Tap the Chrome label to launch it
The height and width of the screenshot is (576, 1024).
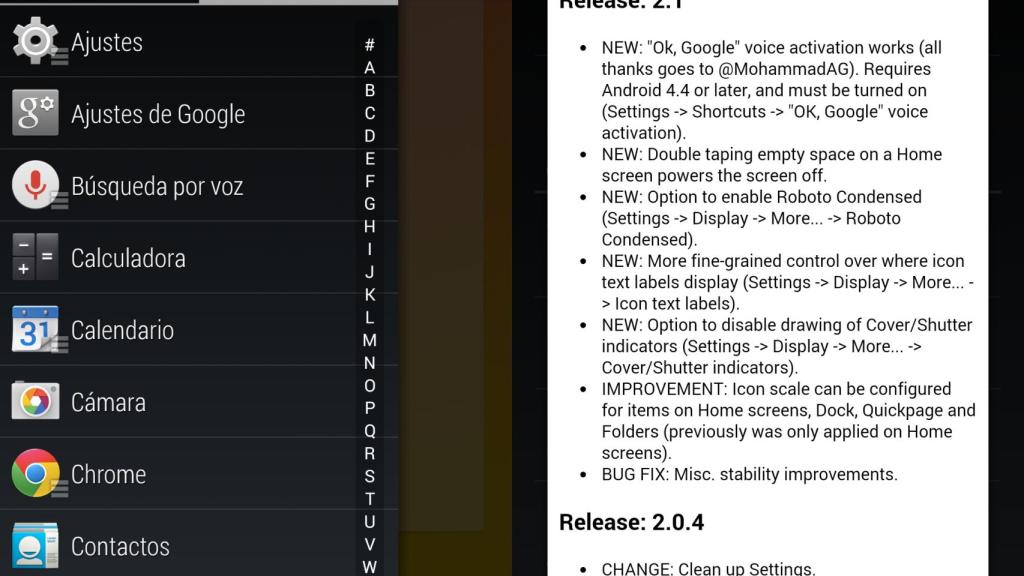click(x=107, y=473)
